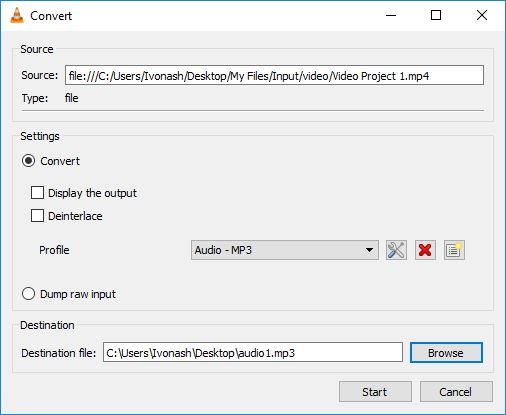506x415 pixels.
Task: Click the Source path field
Action: [x=274, y=75]
